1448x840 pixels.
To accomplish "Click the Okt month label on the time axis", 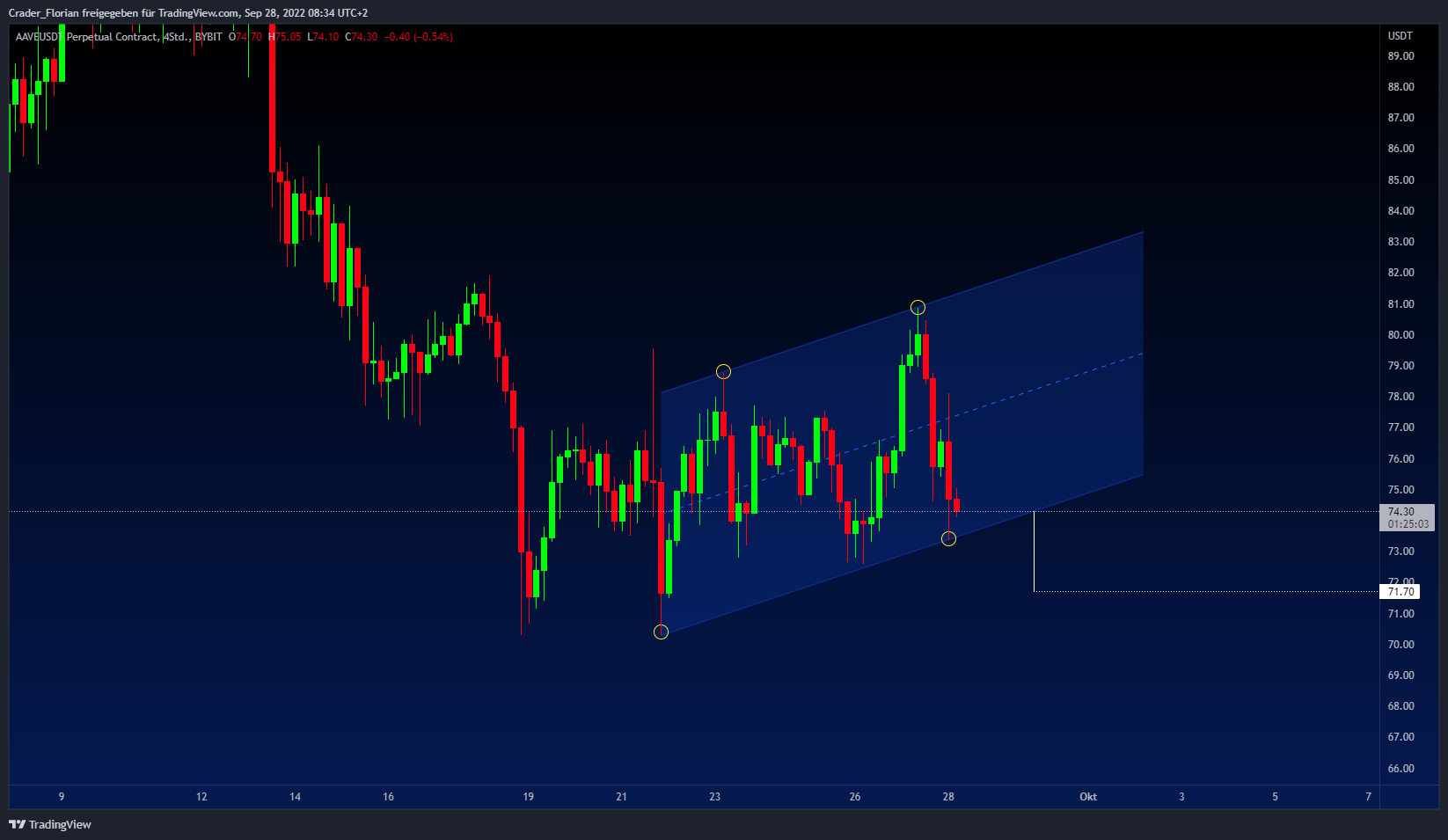I will [x=1088, y=797].
